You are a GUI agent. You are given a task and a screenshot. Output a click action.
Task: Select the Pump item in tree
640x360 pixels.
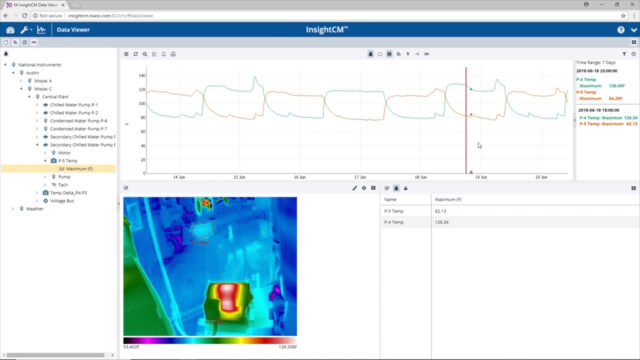click(64, 177)
